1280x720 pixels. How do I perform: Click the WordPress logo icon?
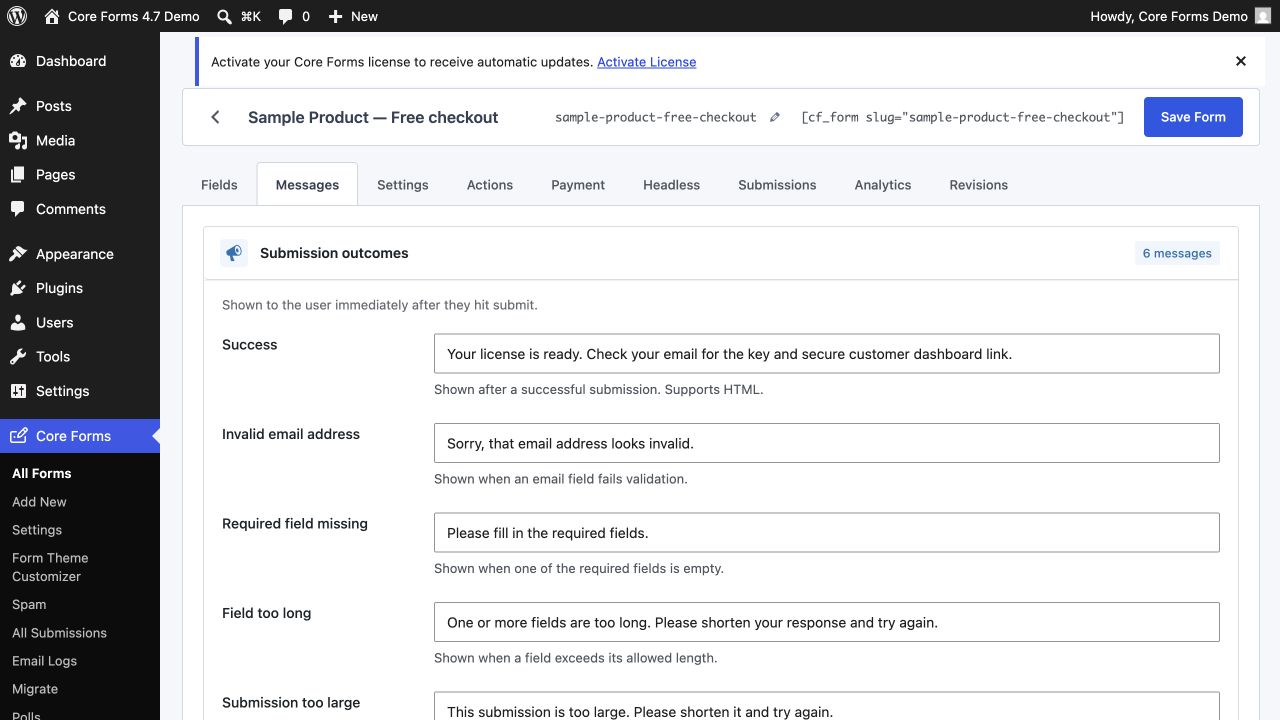[x=16, y=16]
